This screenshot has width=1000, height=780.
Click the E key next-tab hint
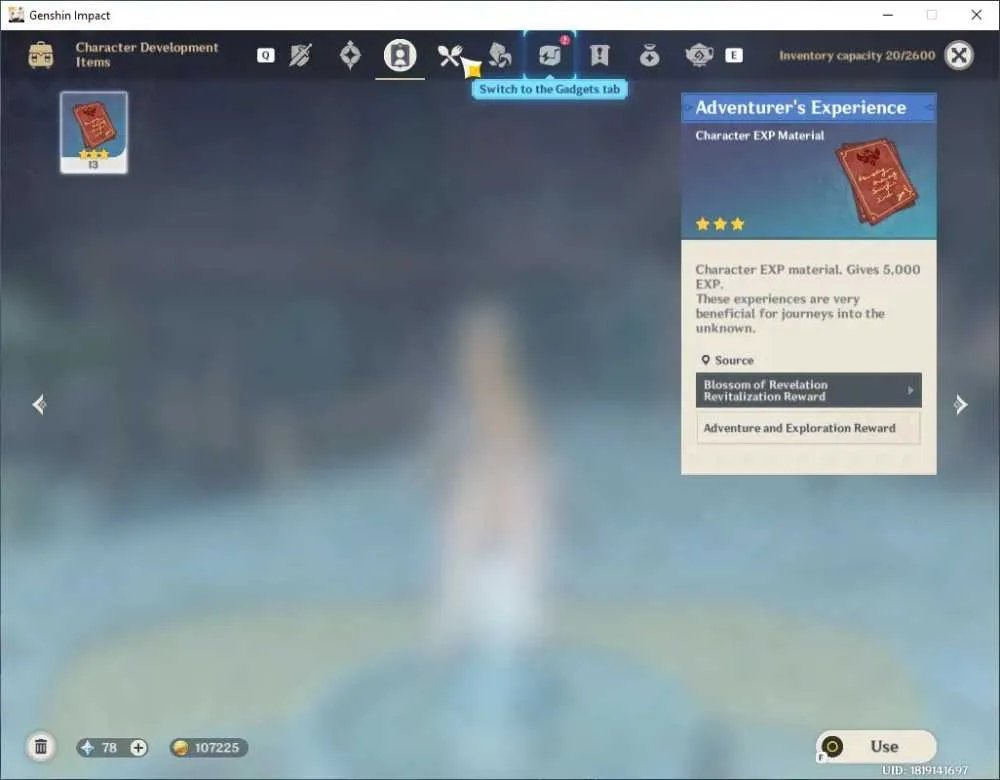(734, 55)
